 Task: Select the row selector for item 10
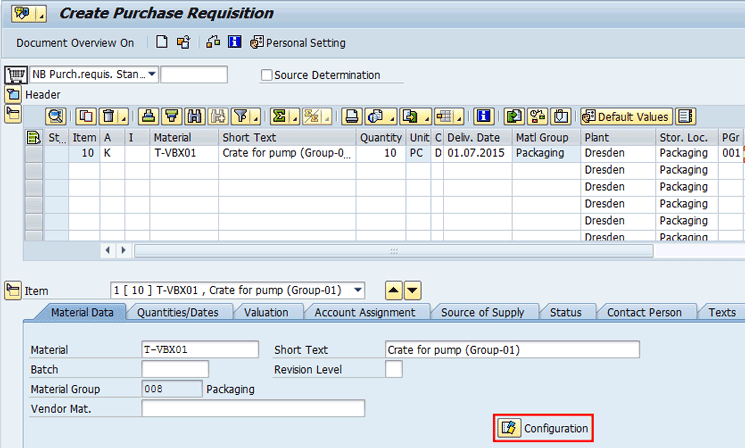34,154
